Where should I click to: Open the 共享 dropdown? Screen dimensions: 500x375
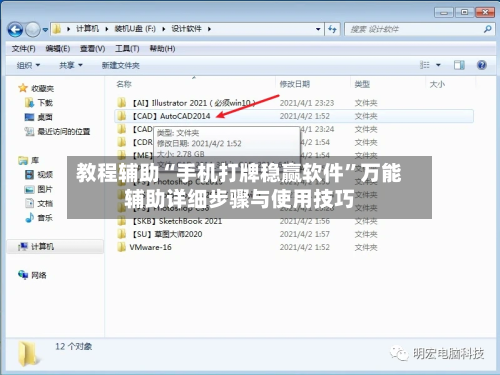[x=71, y=65]
